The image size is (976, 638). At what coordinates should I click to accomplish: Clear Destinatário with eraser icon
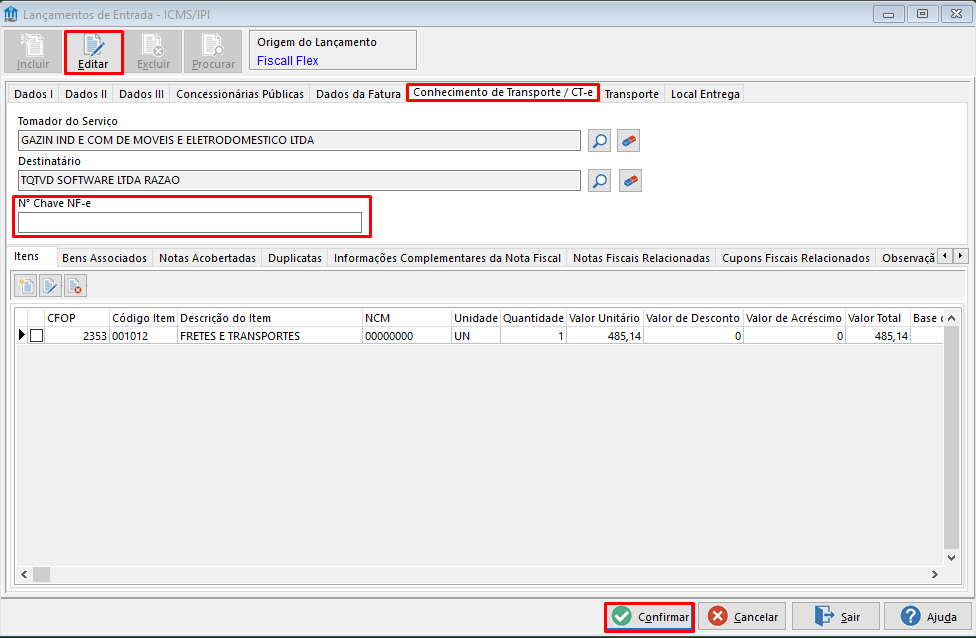[x=630, y=181]
